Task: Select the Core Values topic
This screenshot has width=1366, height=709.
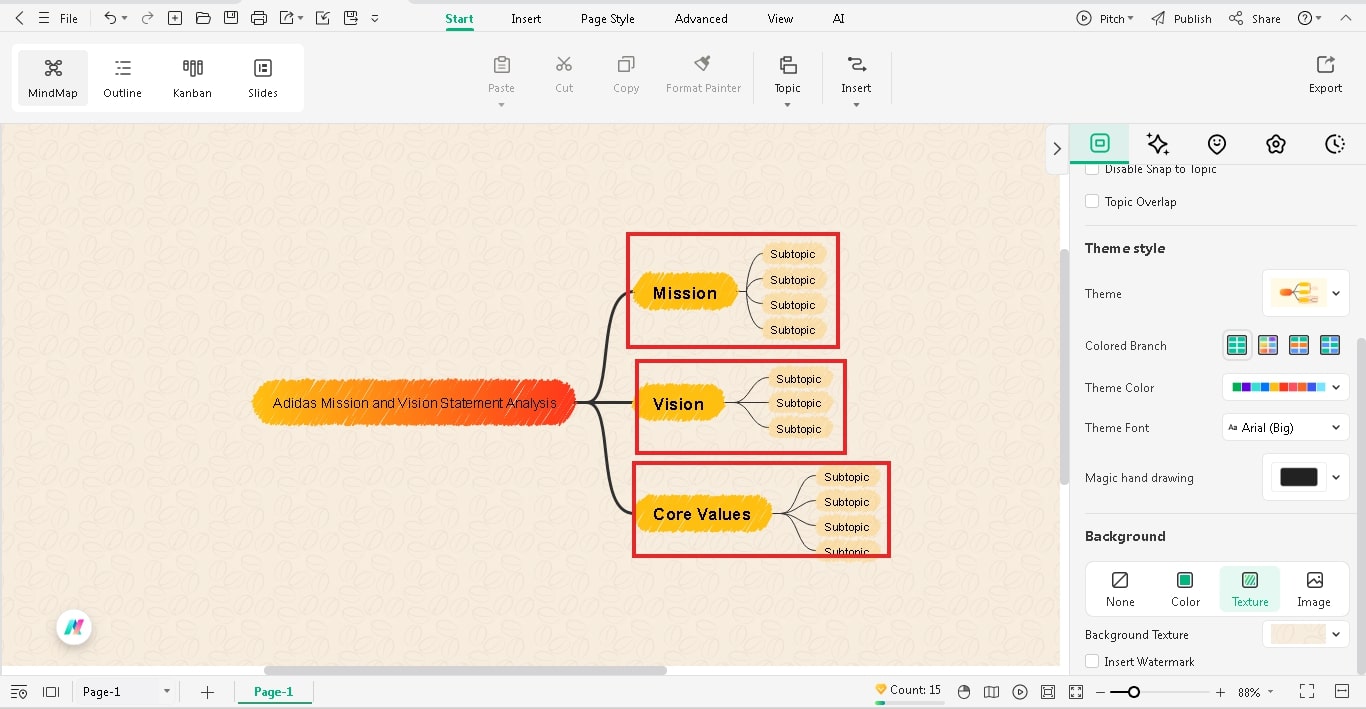Action: 702,514
